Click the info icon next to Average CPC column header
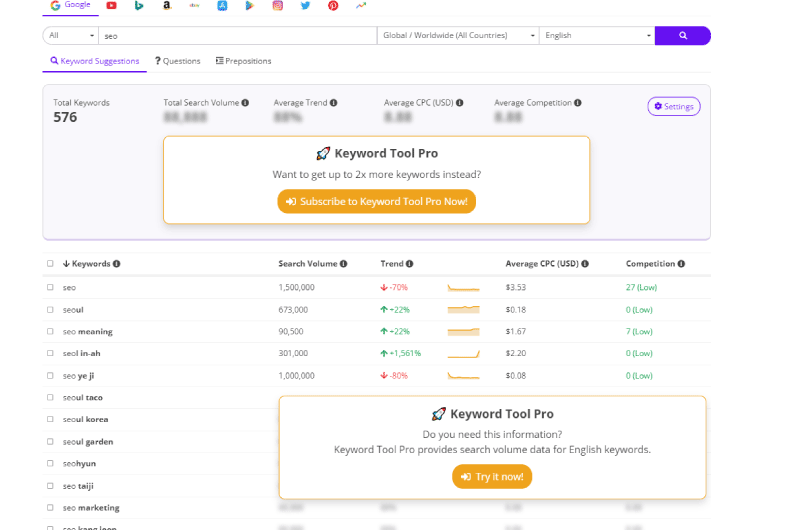Screen dimensions: 800x530 pyautogui.click(x=585, y=264)
